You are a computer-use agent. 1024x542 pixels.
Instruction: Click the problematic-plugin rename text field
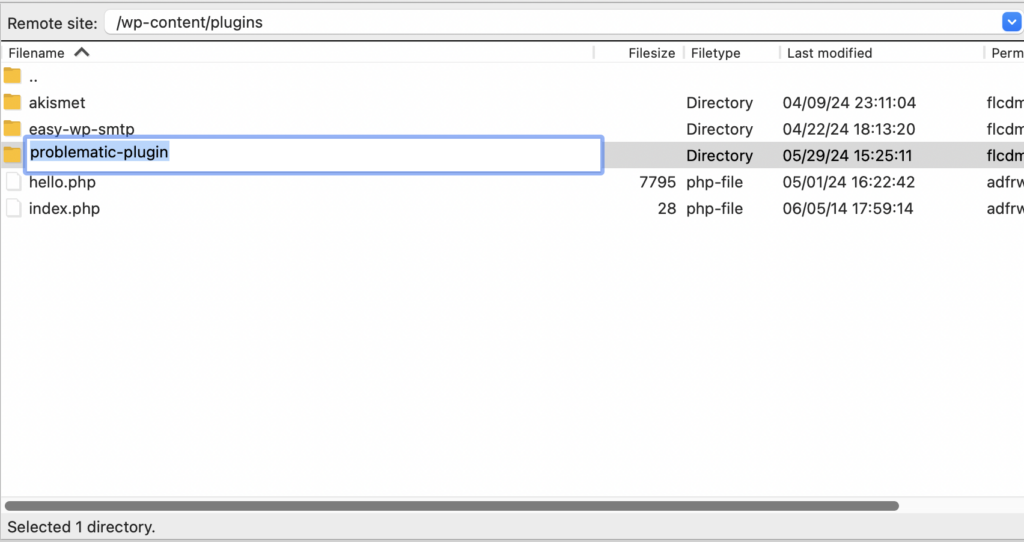[x=313, y=155]
